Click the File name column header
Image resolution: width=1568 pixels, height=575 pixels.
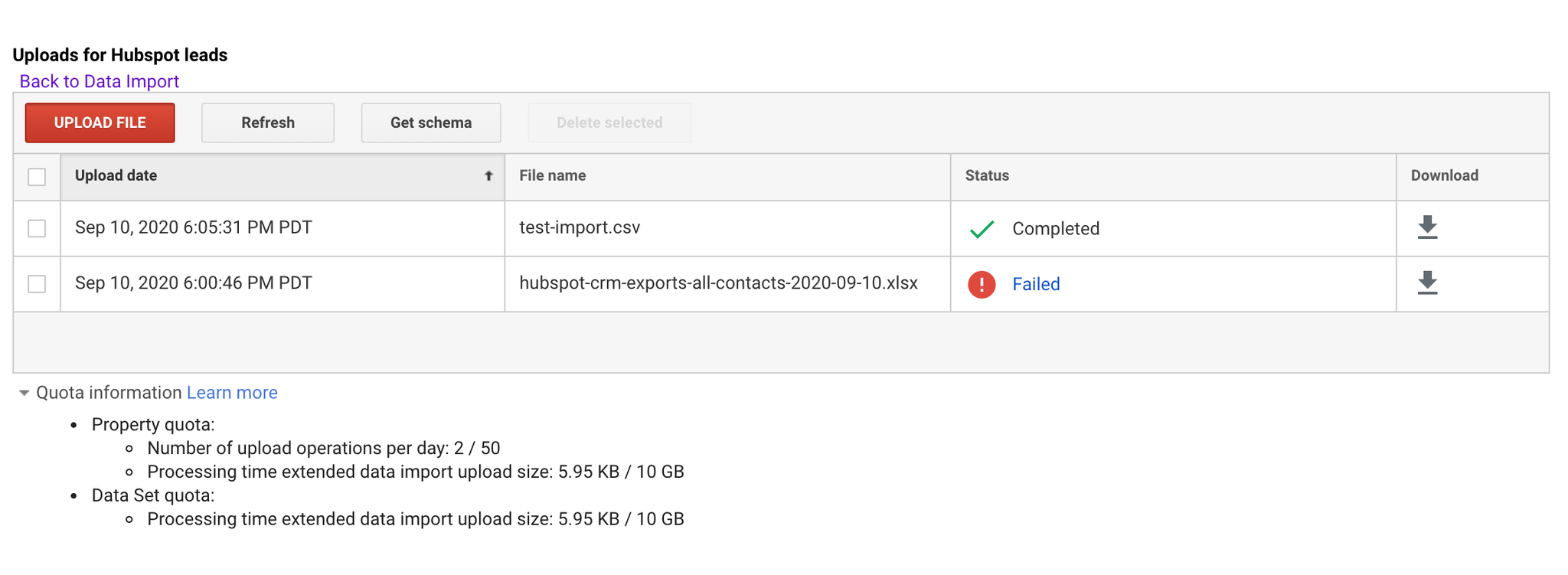(x=552, y=176)
